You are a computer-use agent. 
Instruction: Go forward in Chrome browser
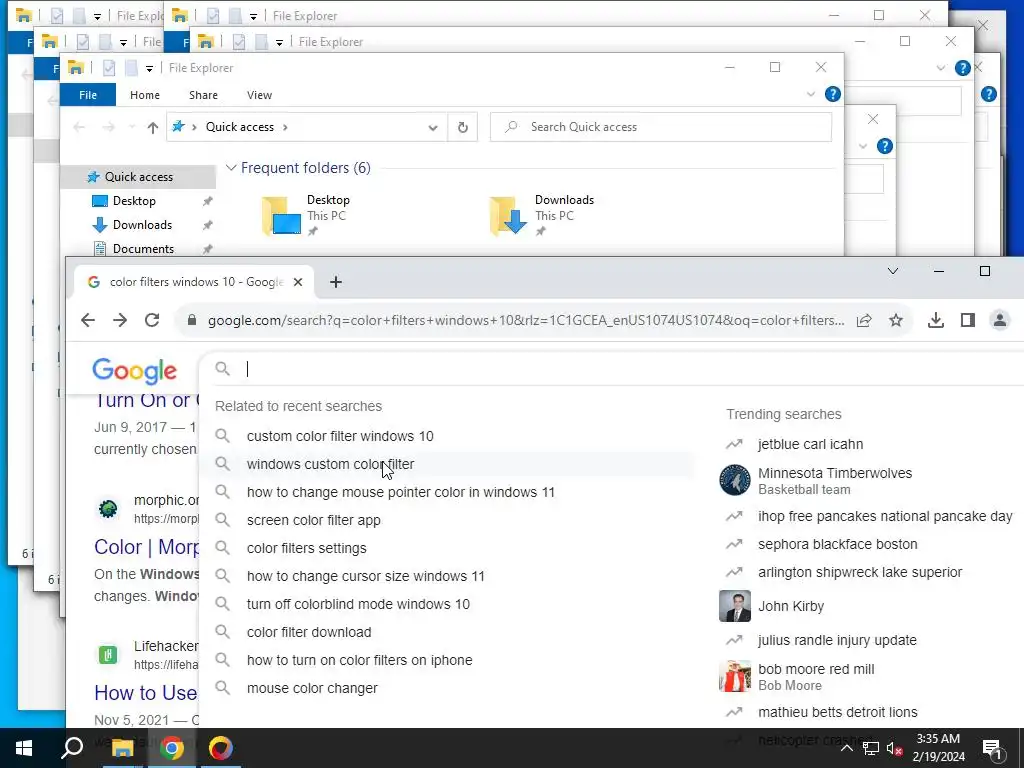[x=120, y=320]
